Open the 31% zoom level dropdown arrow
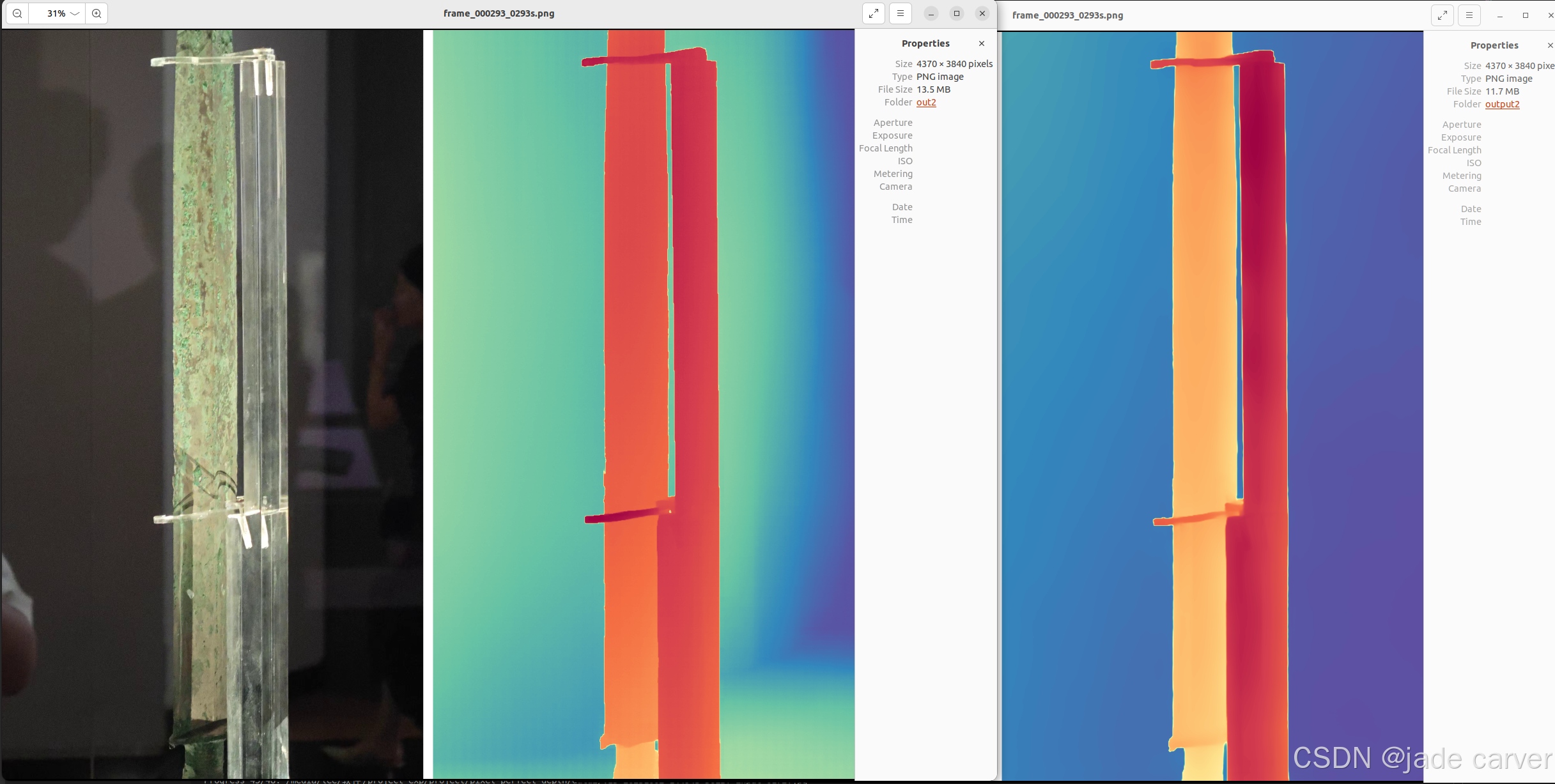This screenshot has width=1555, height=784. coord(75,13)
